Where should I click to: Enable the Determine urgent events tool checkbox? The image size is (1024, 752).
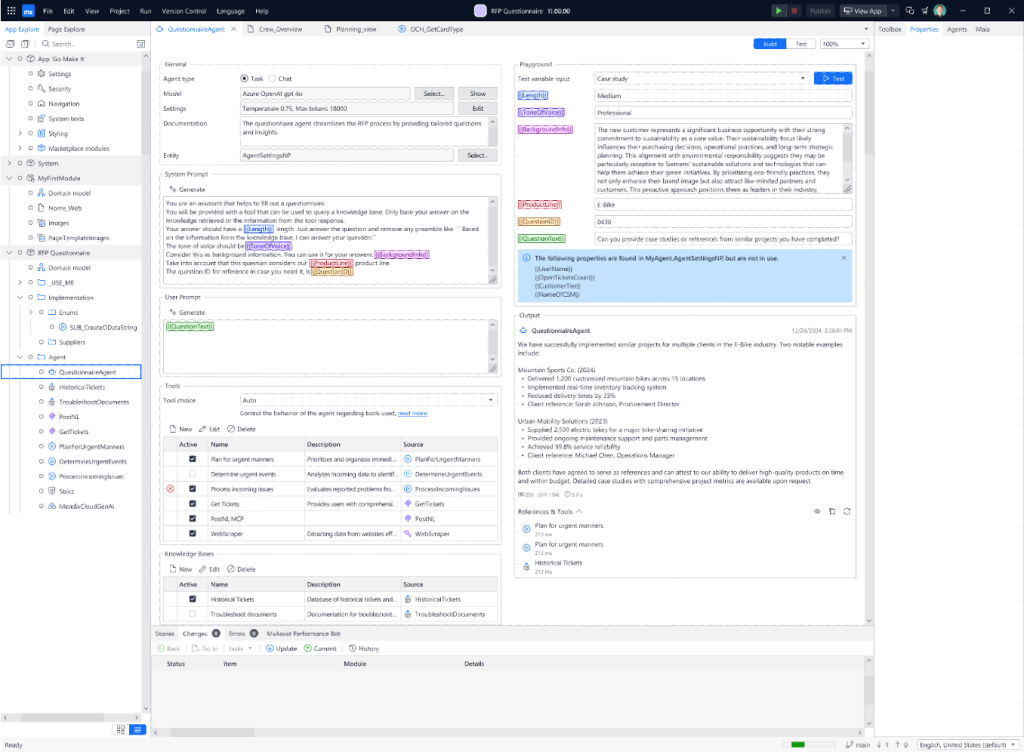(192, 473)
